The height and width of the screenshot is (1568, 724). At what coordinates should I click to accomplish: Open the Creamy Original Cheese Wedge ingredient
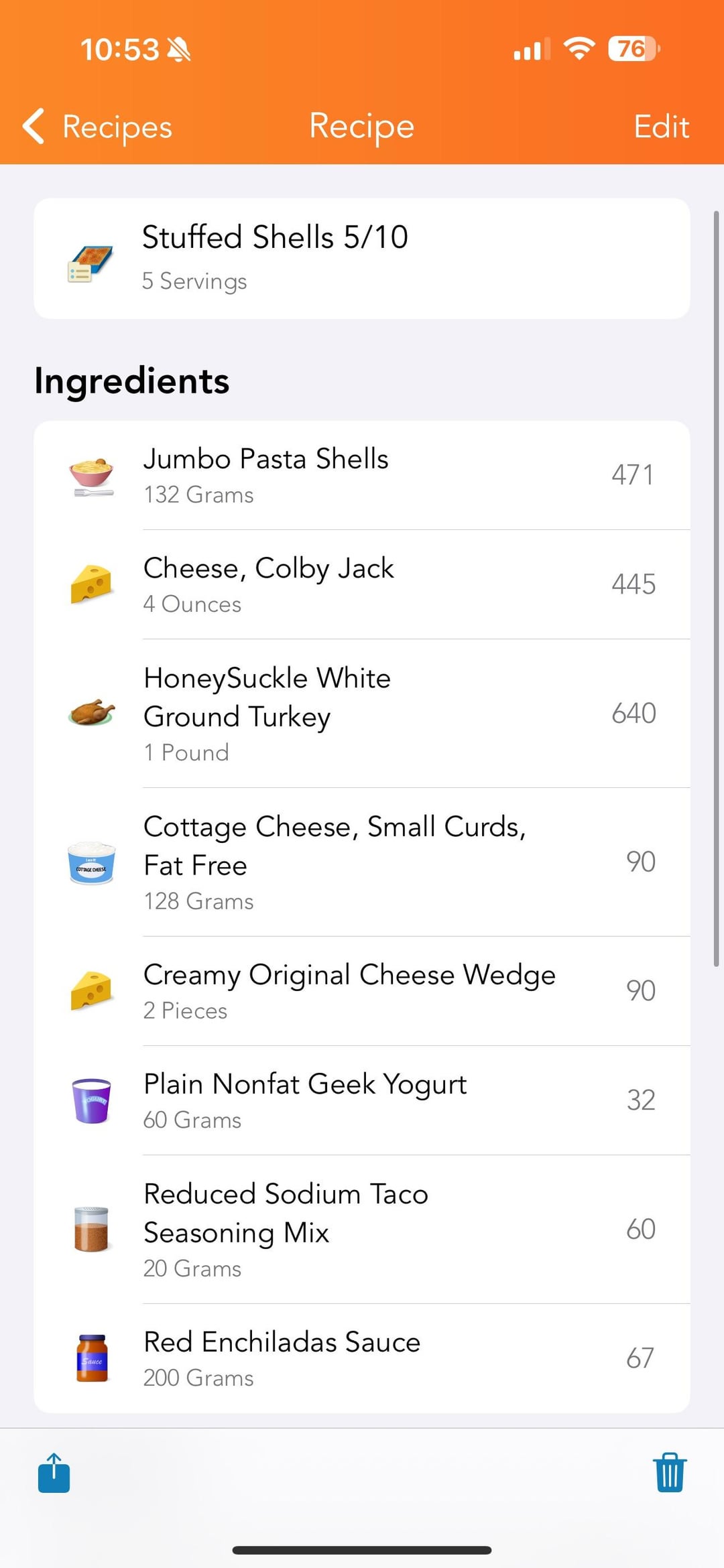point(349,991)
